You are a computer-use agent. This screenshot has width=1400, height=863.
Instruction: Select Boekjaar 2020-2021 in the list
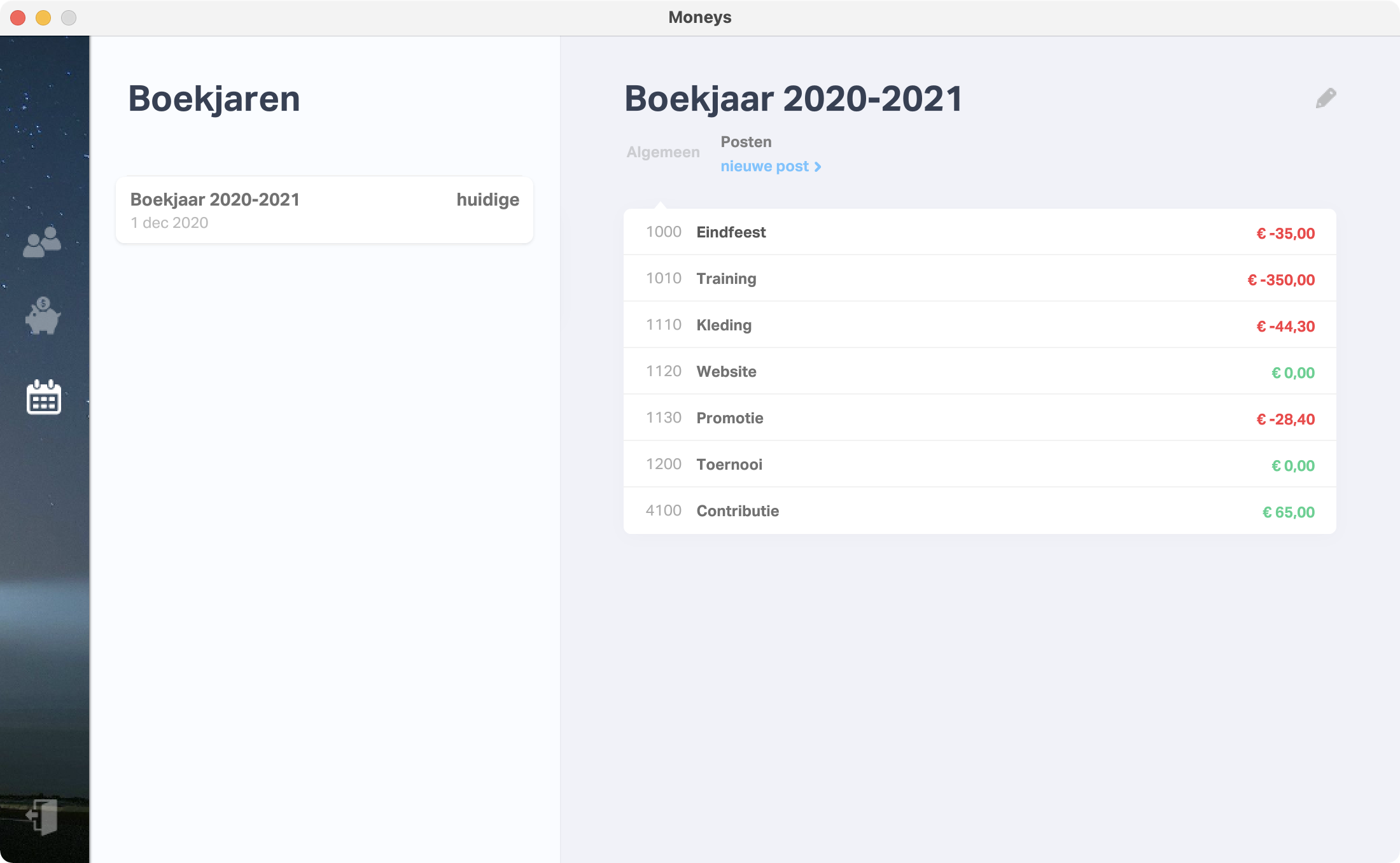pyautogui.click(x=324, y=210)
